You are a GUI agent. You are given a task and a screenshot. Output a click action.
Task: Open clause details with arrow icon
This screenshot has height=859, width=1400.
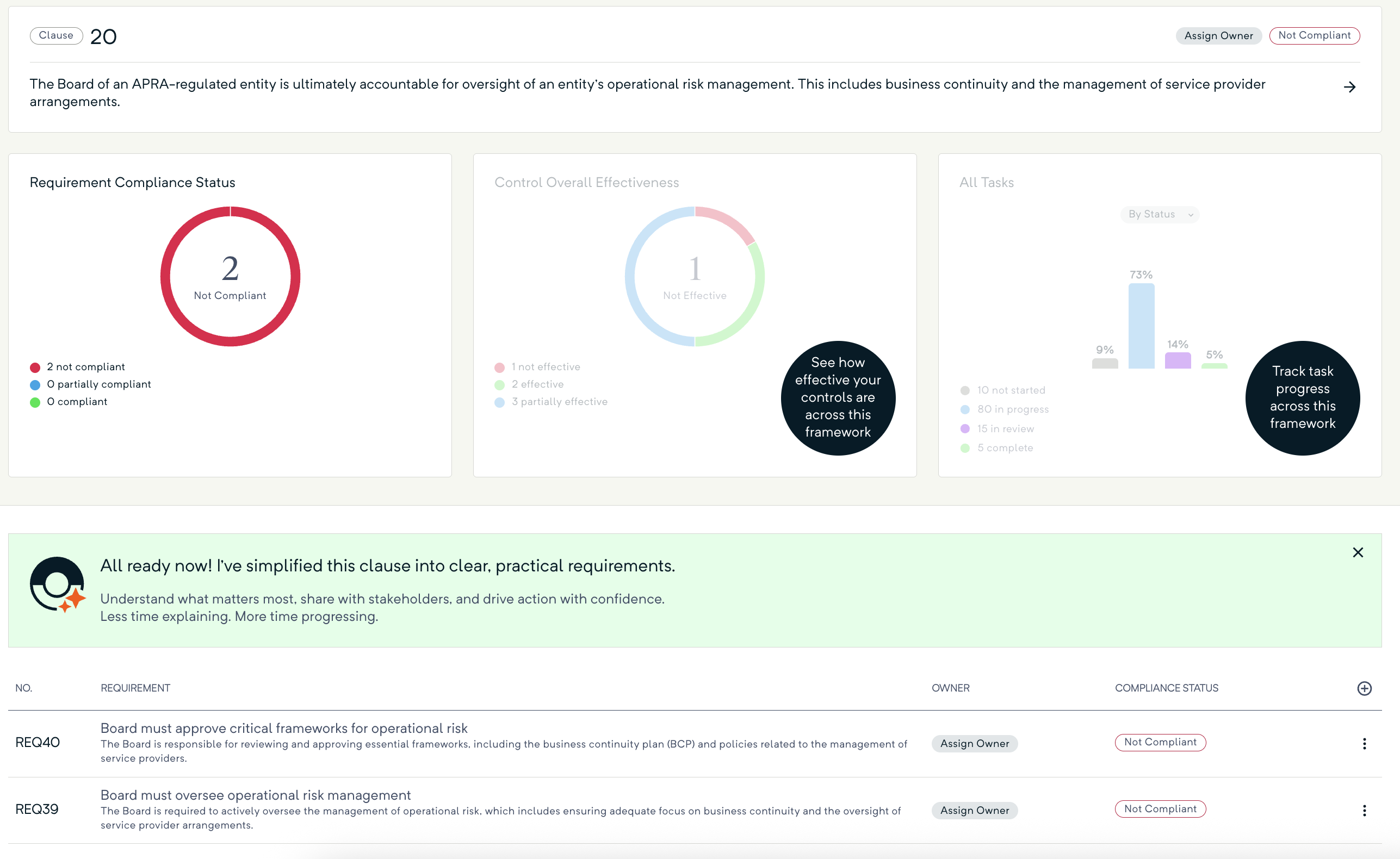click(1349, 87)
